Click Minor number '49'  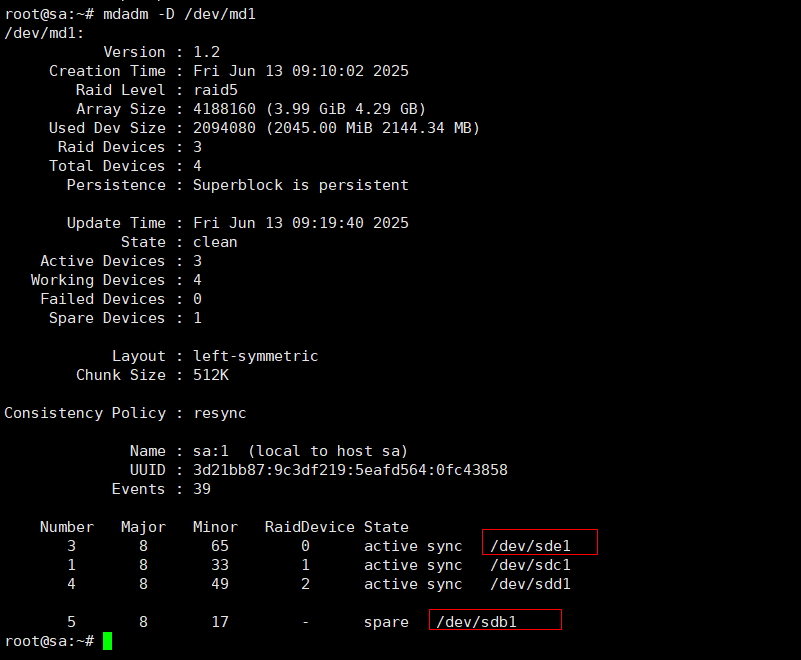(x=220, y=584)
